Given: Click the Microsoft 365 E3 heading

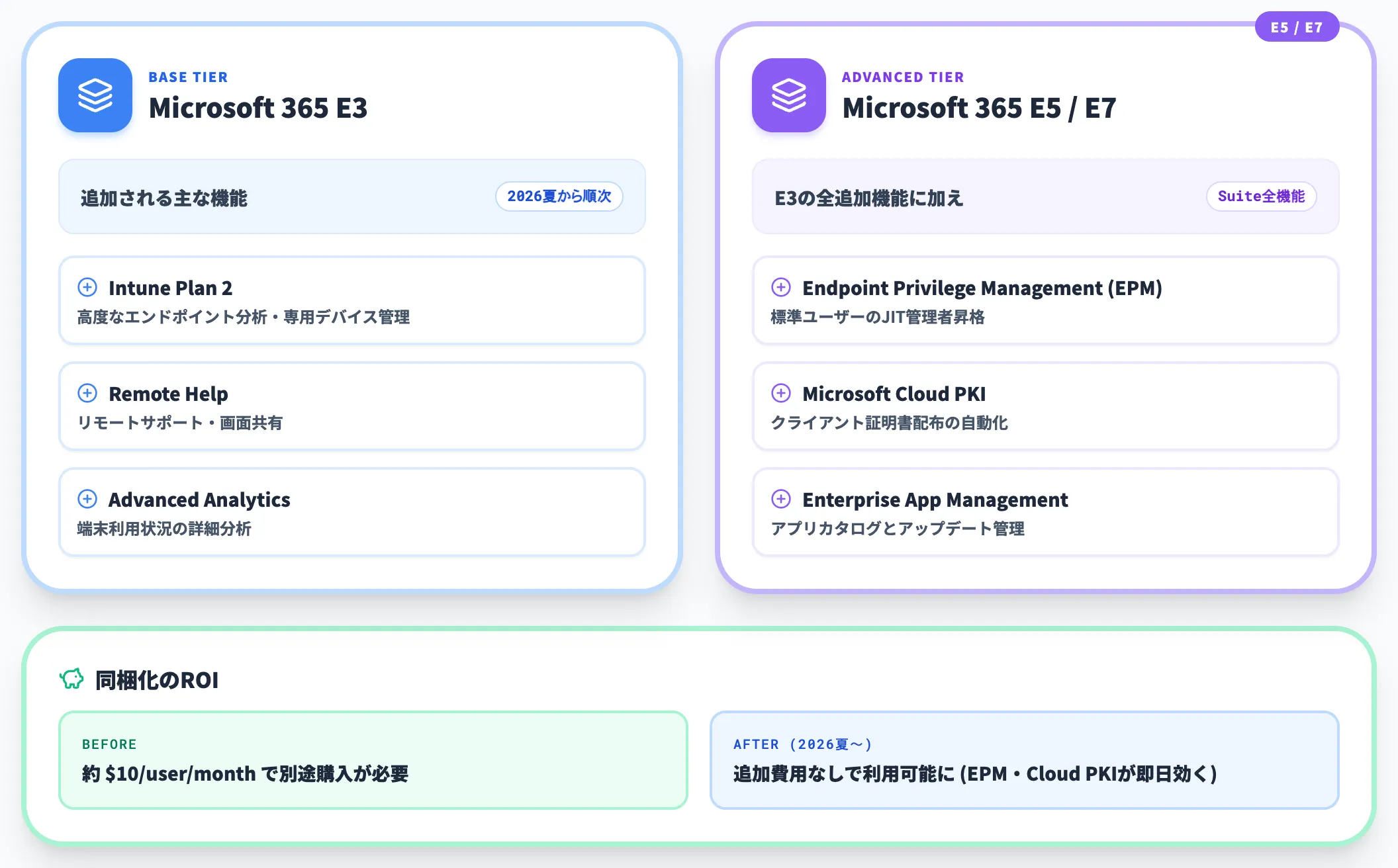Looking at the screenshot, I should coord(258,108).
